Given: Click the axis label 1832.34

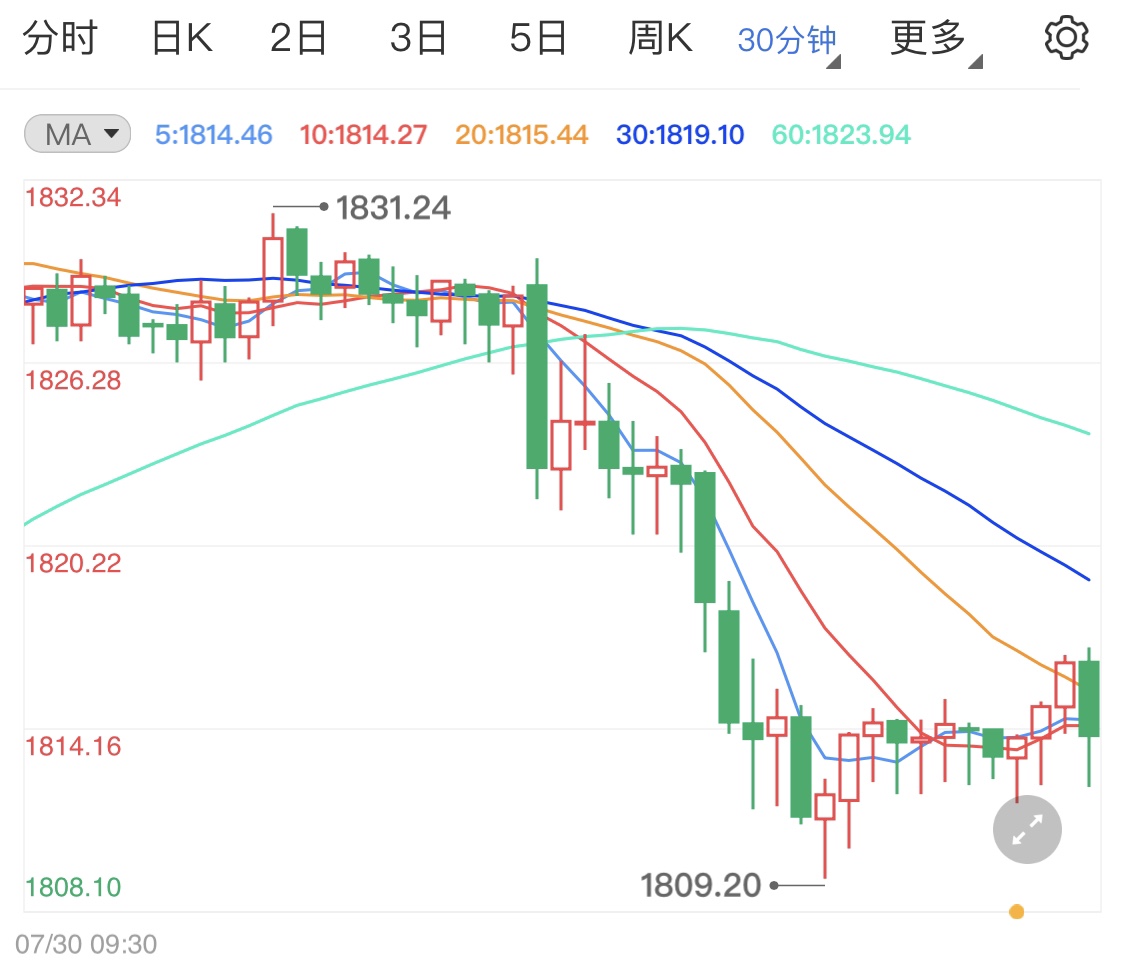Looking at the screenshot, I should coord(73,197).
